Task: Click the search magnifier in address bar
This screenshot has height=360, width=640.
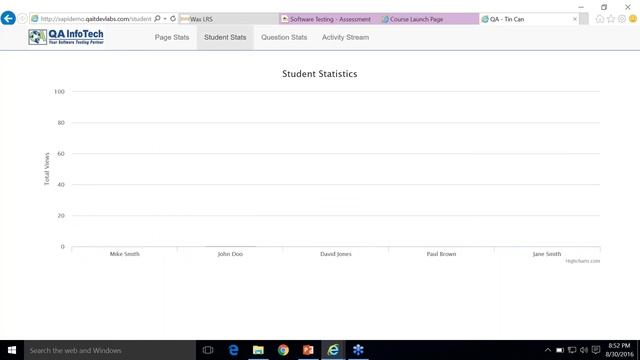Action: pyautogui.click(x=157, y=19)
